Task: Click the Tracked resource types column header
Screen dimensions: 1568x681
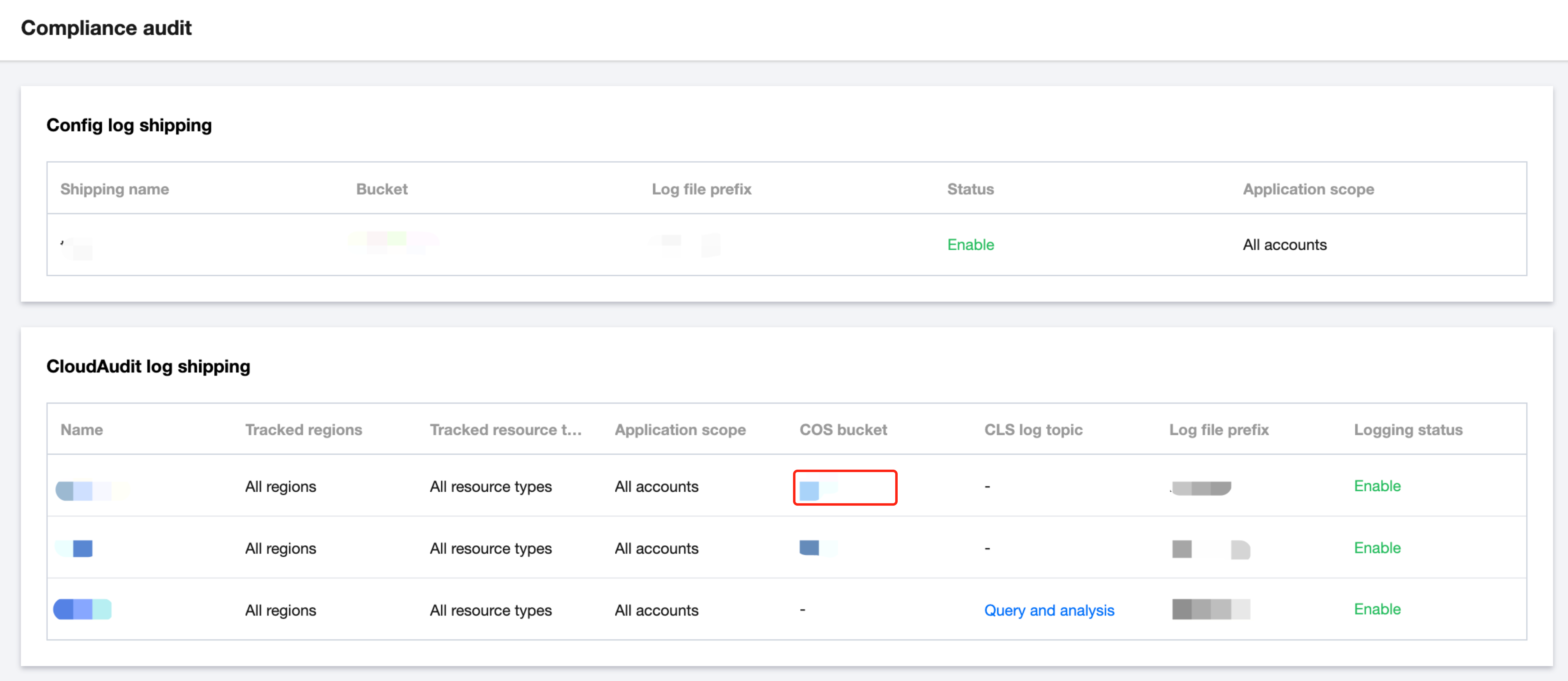Action: pos(505,430)
